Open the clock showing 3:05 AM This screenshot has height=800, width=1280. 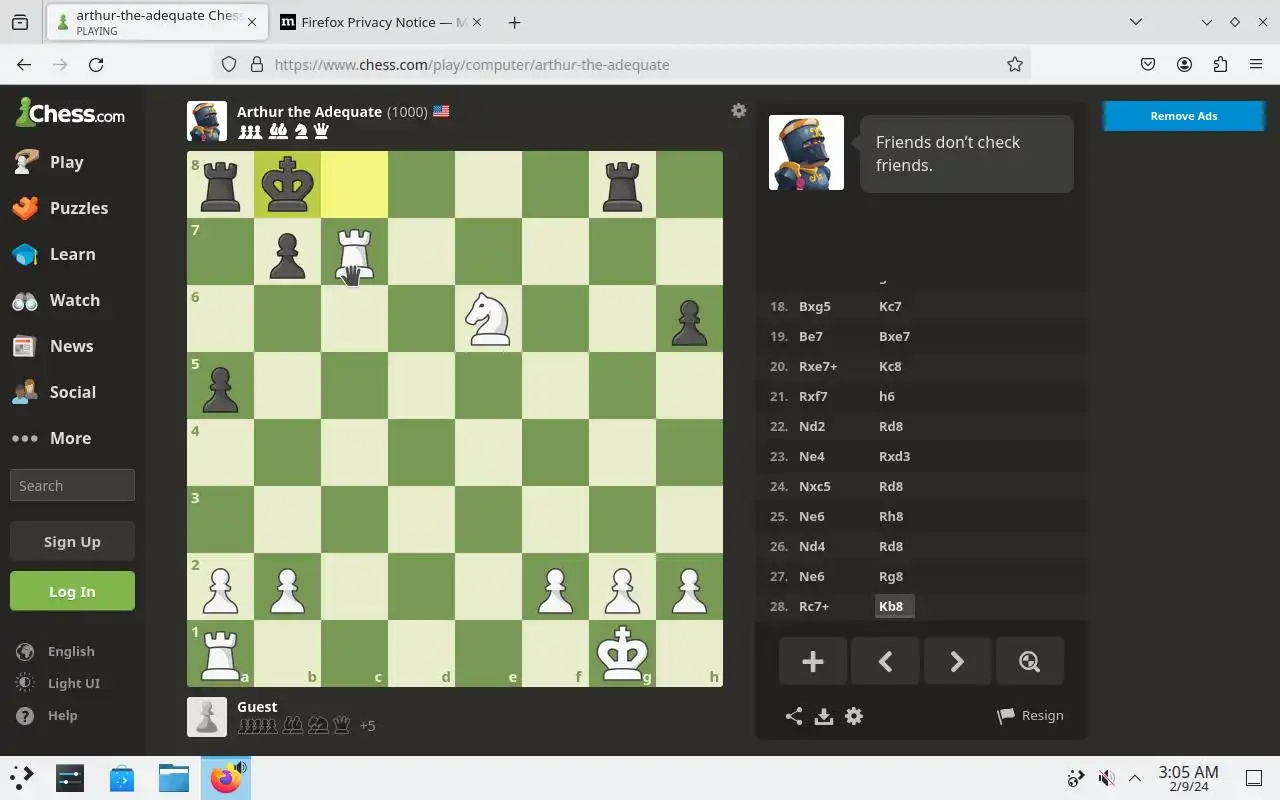click(1188, 778)
